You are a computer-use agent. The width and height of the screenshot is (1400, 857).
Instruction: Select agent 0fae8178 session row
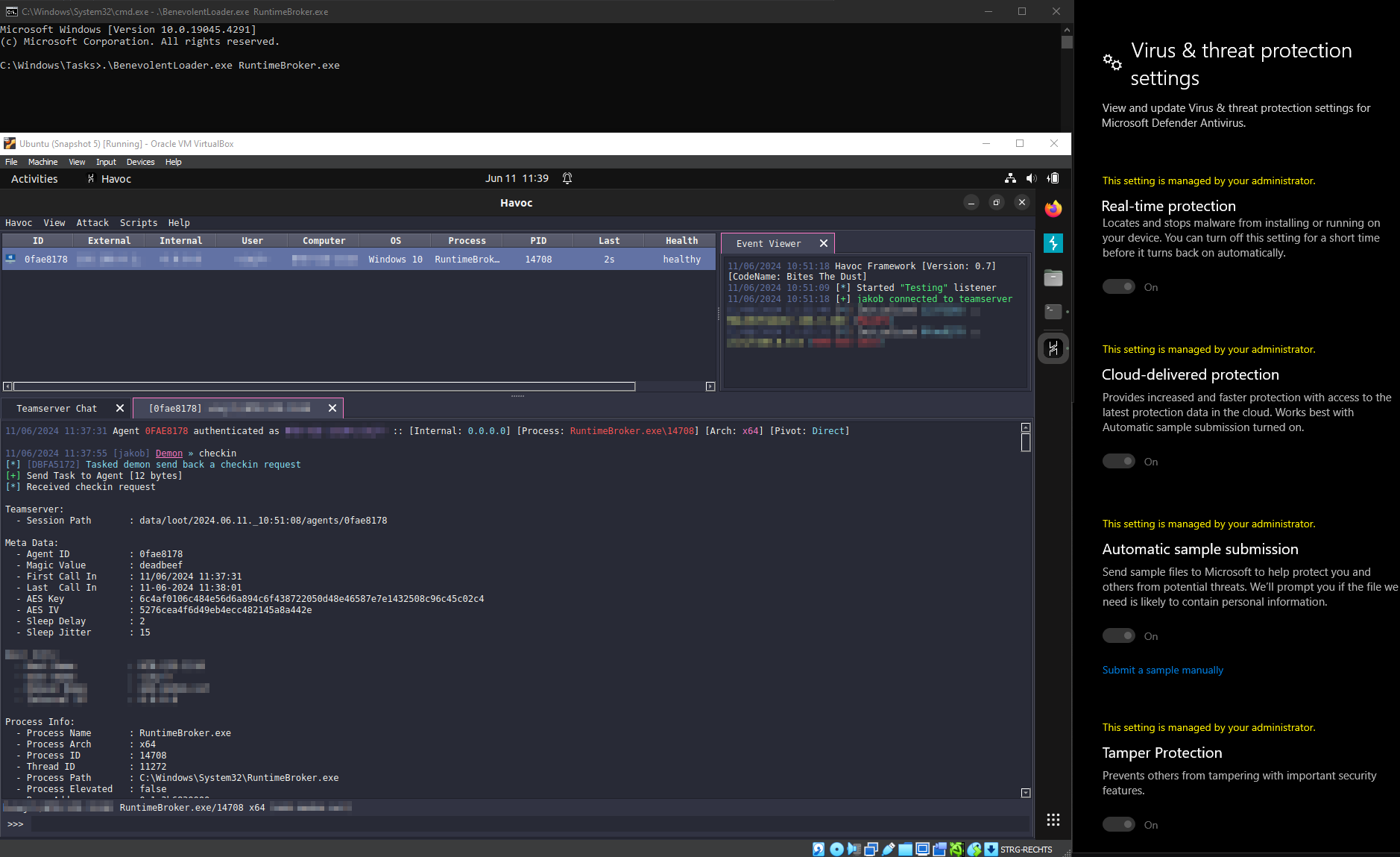pos(359,259)
